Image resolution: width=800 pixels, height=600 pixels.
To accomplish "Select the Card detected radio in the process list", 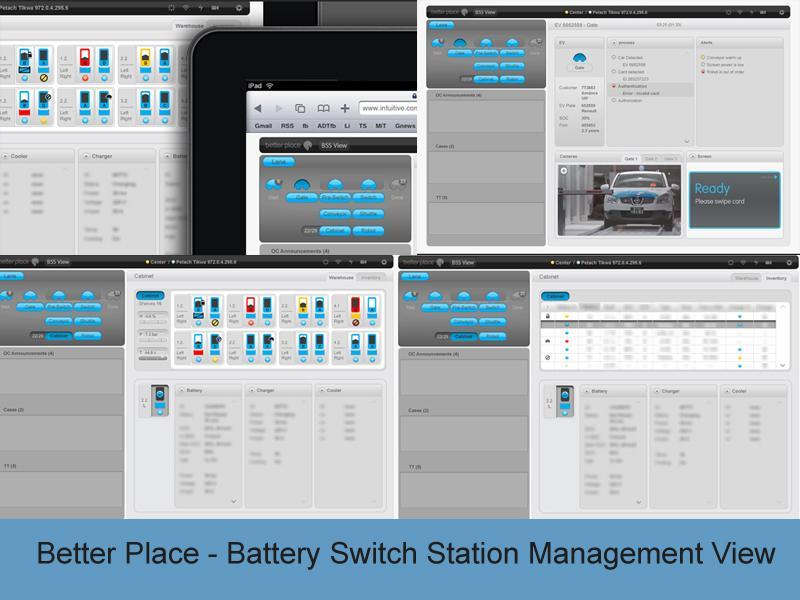I will pyautogui.click(x=613, y=72).
